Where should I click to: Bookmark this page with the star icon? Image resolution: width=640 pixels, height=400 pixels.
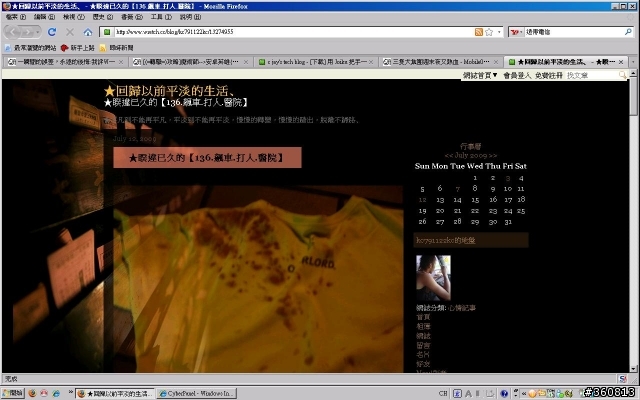pyautogui.click(x=489, y=32)
